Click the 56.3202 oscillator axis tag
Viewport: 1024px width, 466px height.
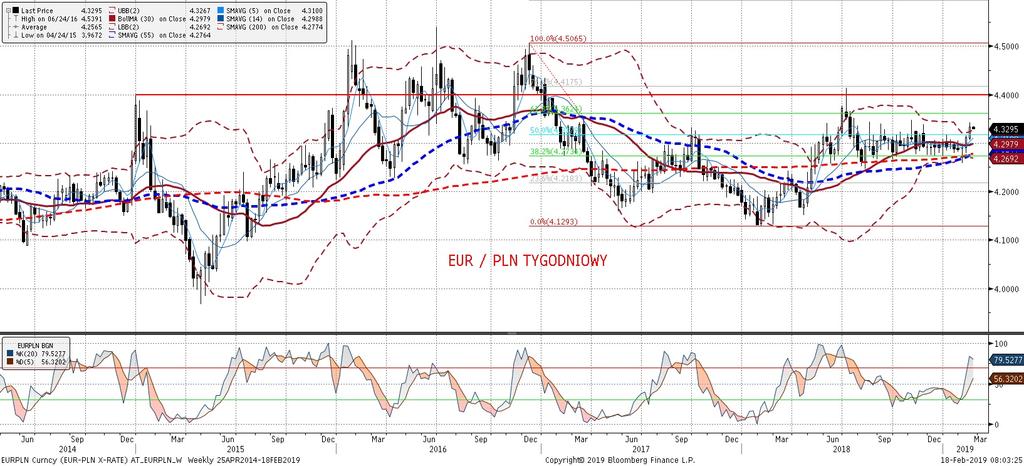(1005, 379)
